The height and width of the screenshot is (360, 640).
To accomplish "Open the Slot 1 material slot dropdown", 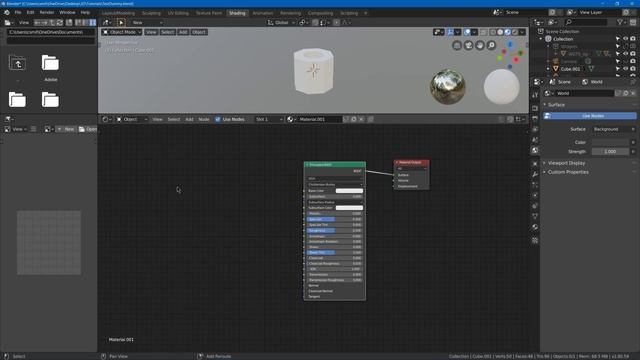I will click(269, 119).
